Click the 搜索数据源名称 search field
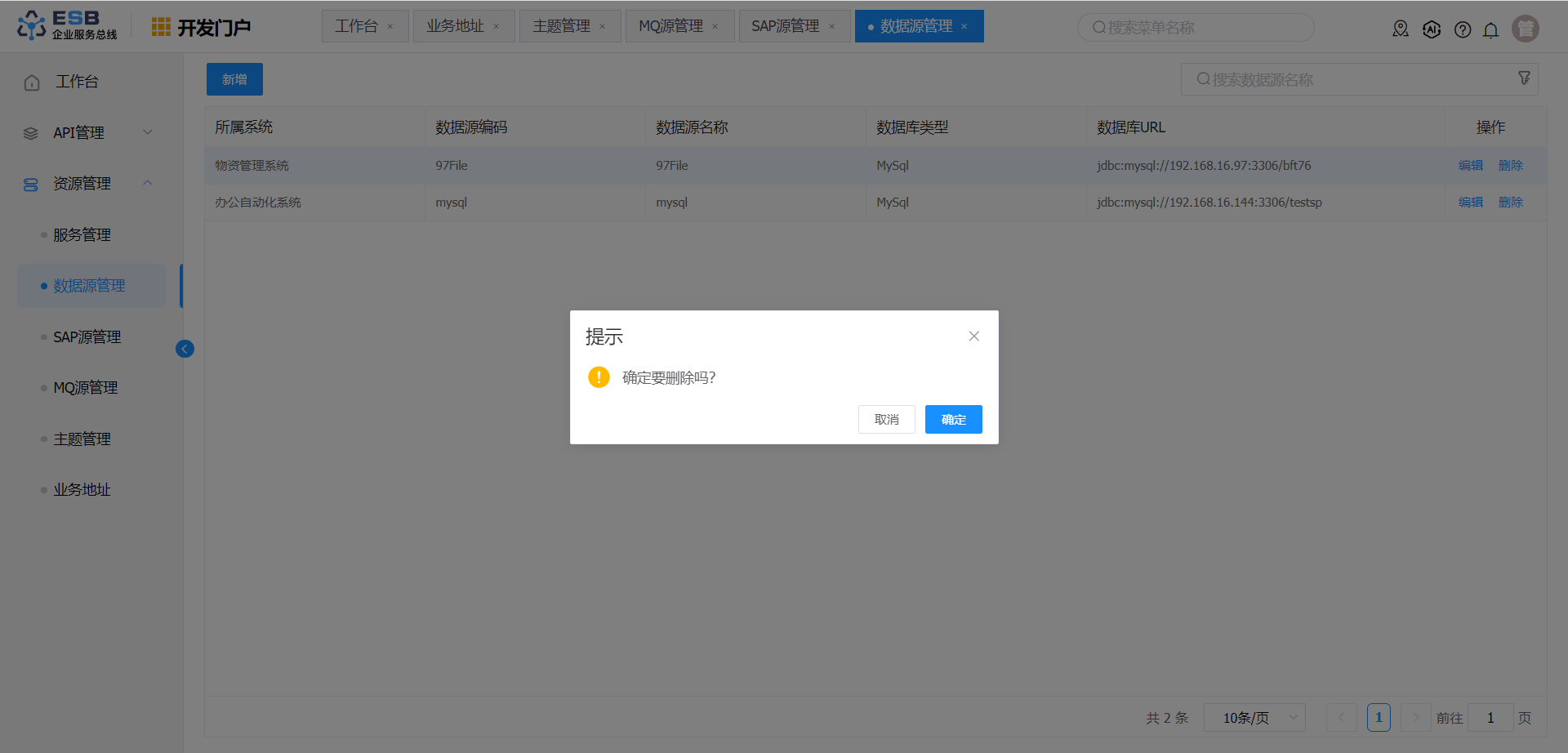1568x753 pixels. coord(1359,79)
